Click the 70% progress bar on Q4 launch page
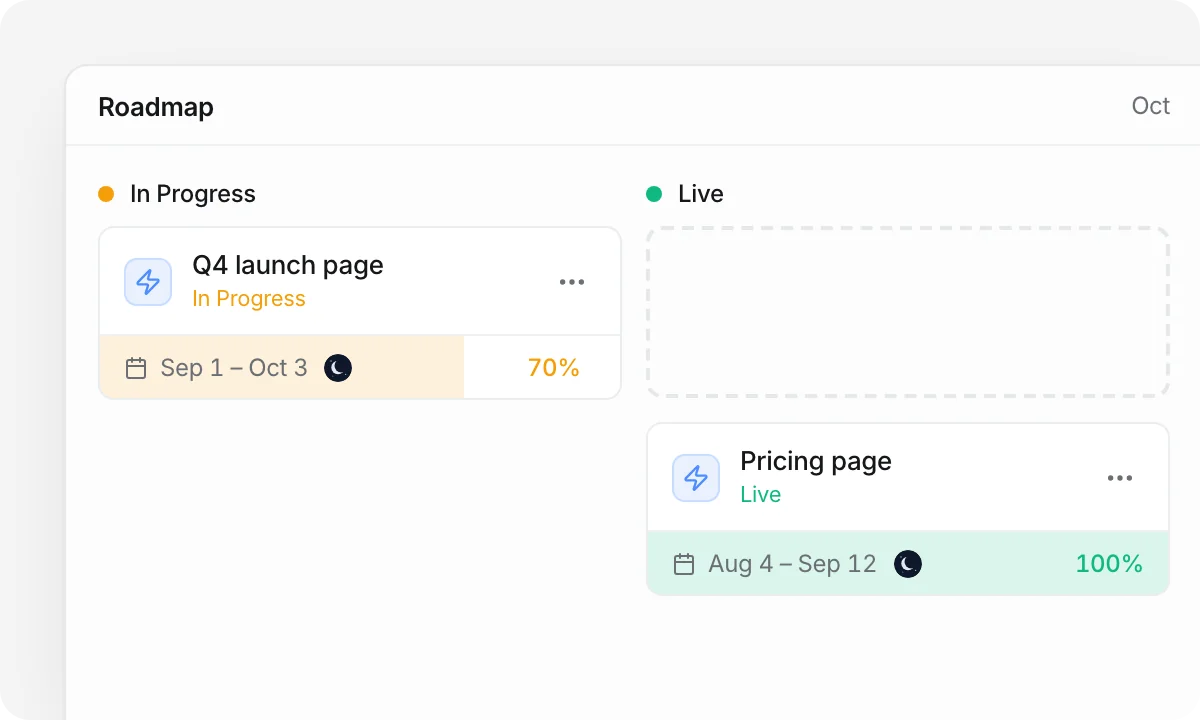This screenshot has height=720, width=1200. pos(360,368)
